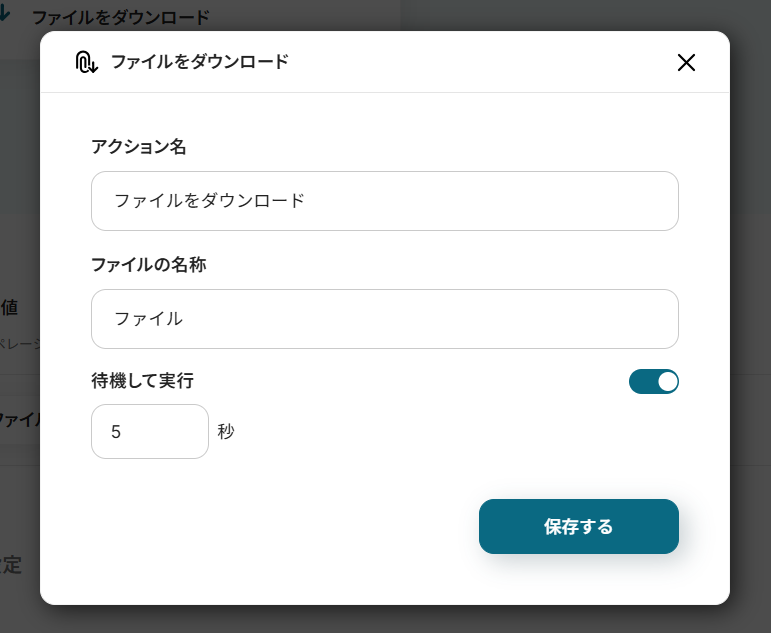This screenshot has width=771, height=633.
Task: Click the アクション名 label
Action: pyautogui.click(x=138, y=147)
